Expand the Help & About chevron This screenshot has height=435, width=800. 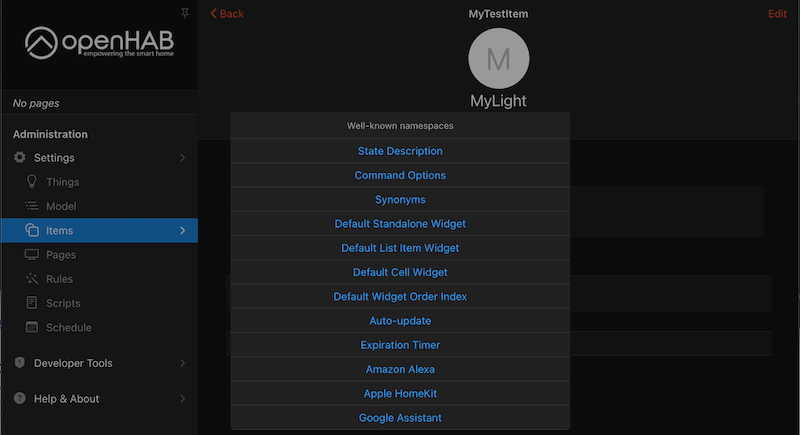click(182, 398)
